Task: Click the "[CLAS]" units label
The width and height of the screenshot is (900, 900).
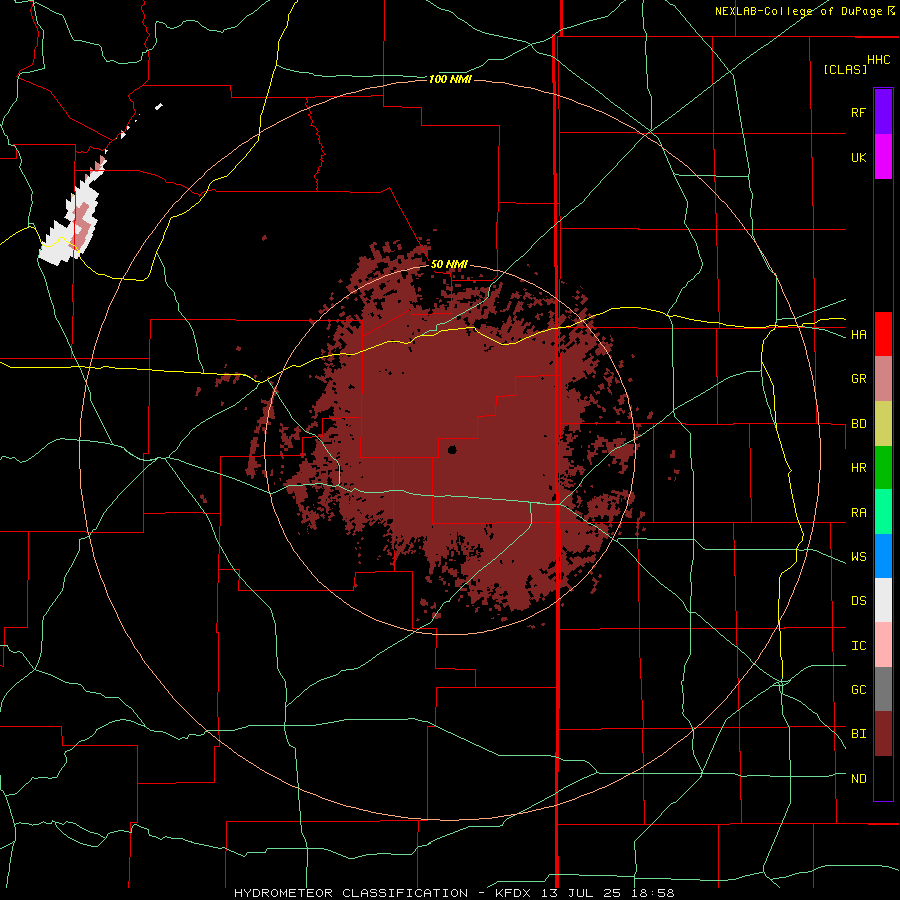Action: (845, 69)
